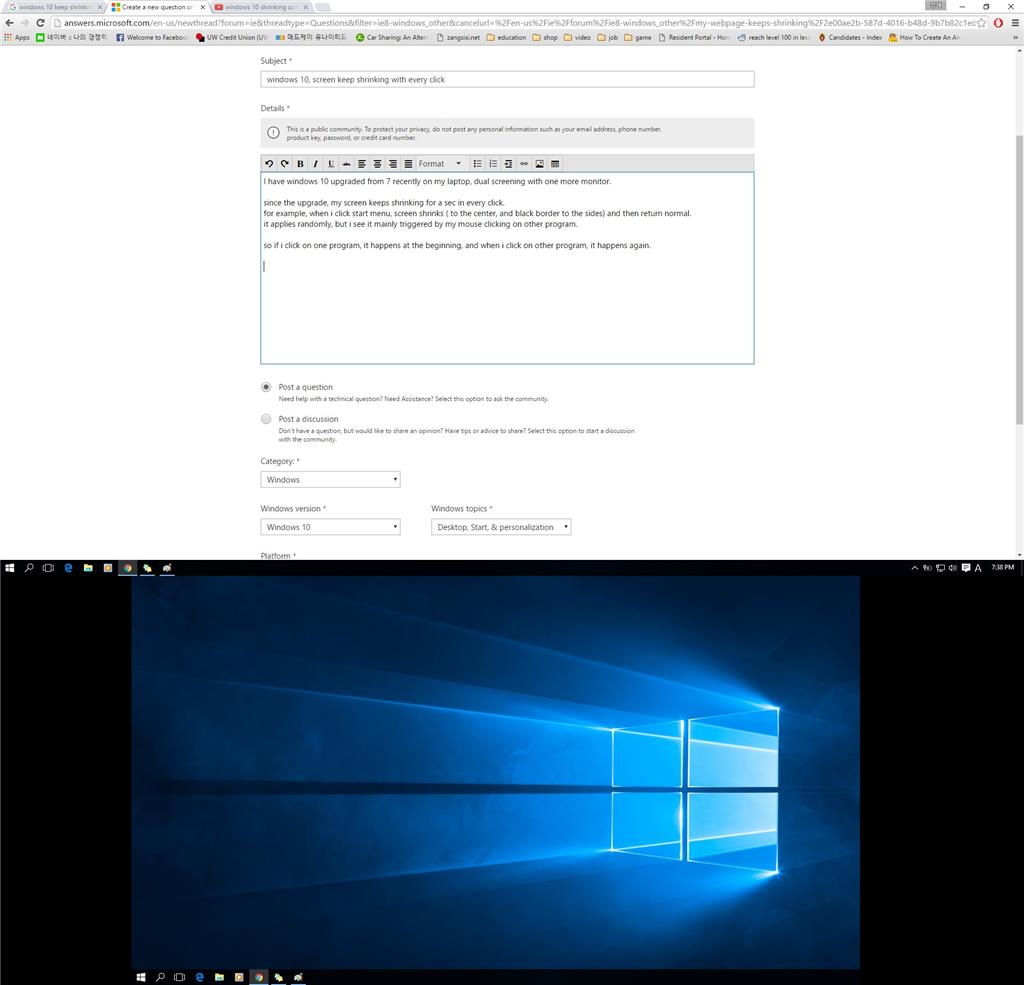Open 'reach level 100' bookmark
1024x985 pixels.
(x=773, y=38)
